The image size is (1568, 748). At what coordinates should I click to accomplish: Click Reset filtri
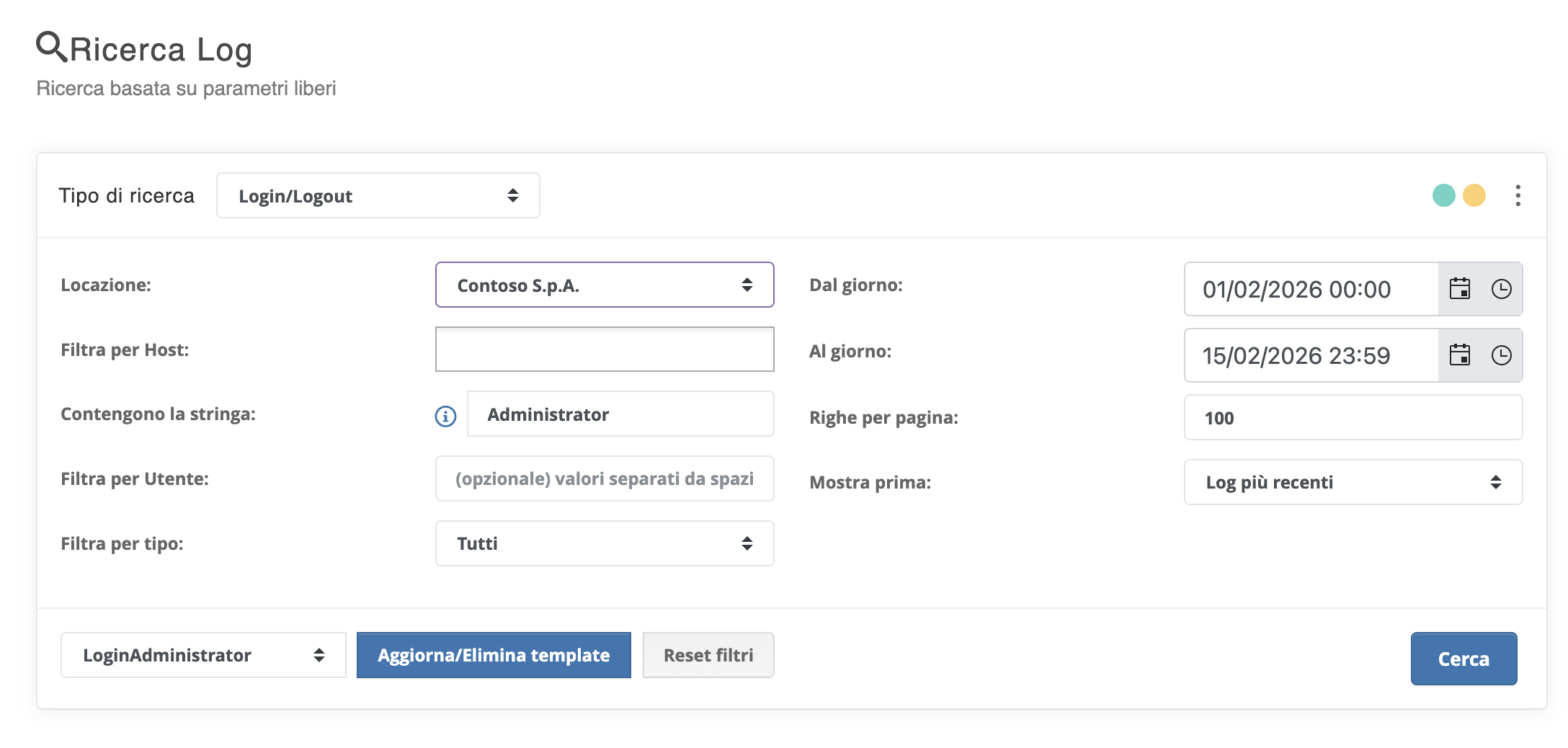point(708,655)
